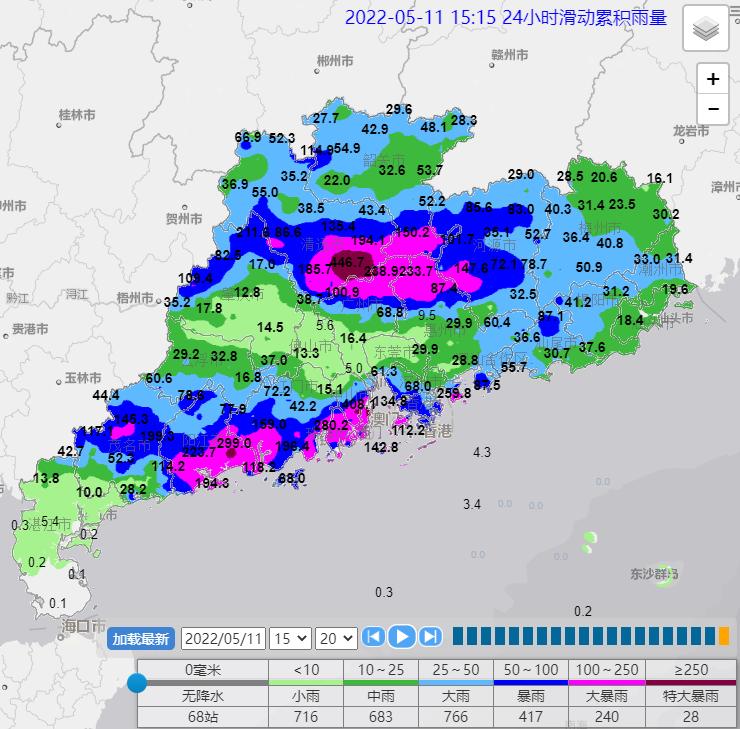Click the dark red ≥250 legend color bar
Viewport: 740px width, 729px height.
[x=690, y=682]
